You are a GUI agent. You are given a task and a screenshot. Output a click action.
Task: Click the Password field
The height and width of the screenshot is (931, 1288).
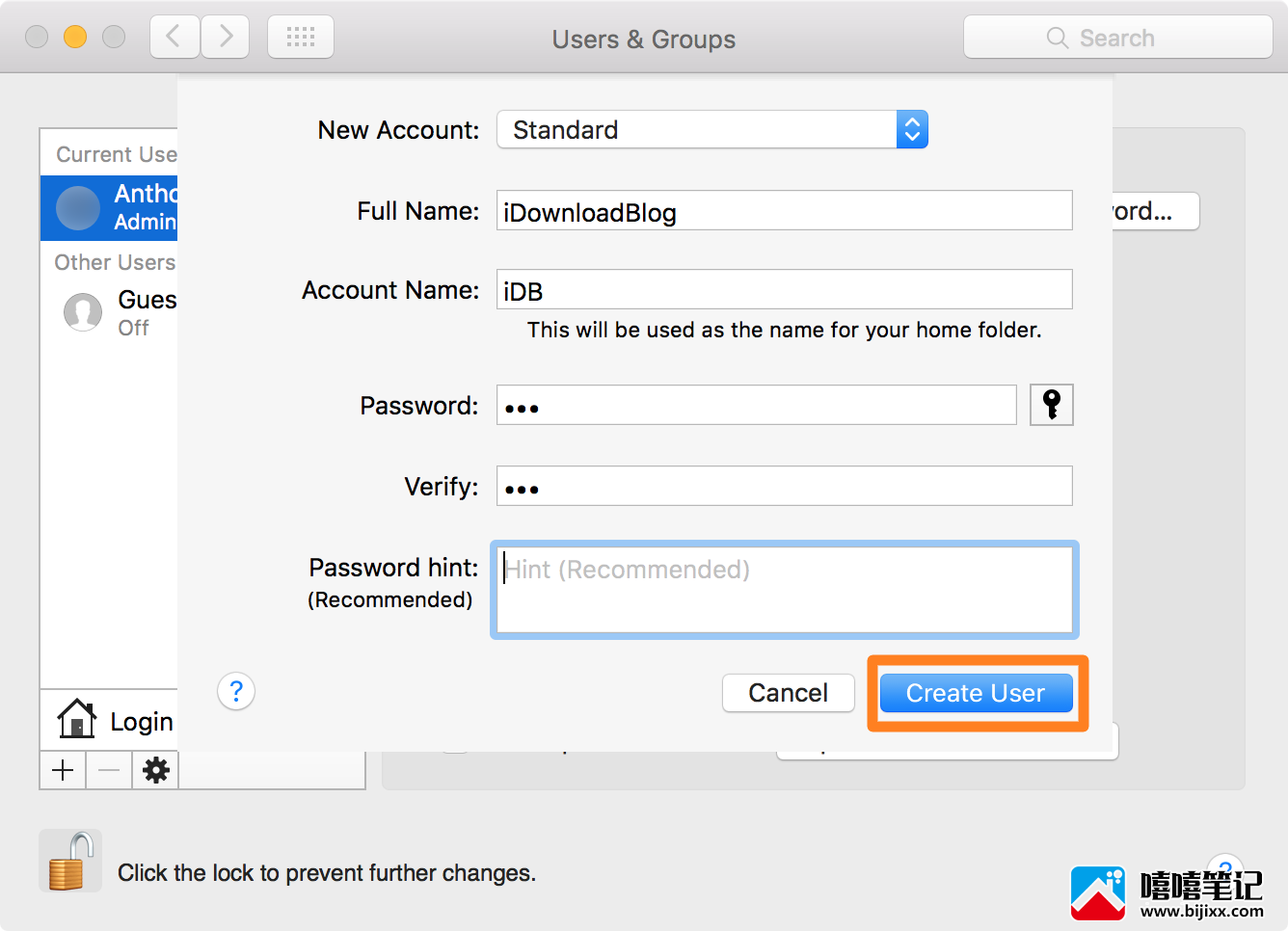point(757,405)
